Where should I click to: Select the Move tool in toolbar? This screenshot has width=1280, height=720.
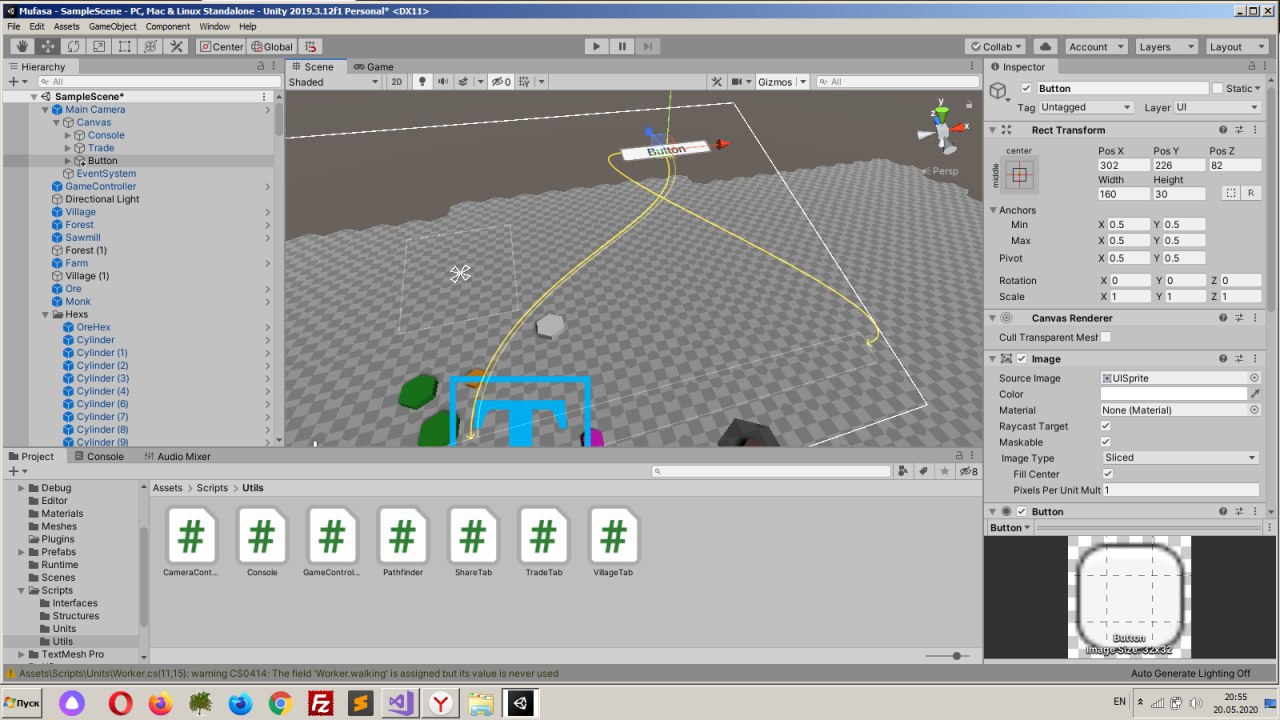(48, 47)
